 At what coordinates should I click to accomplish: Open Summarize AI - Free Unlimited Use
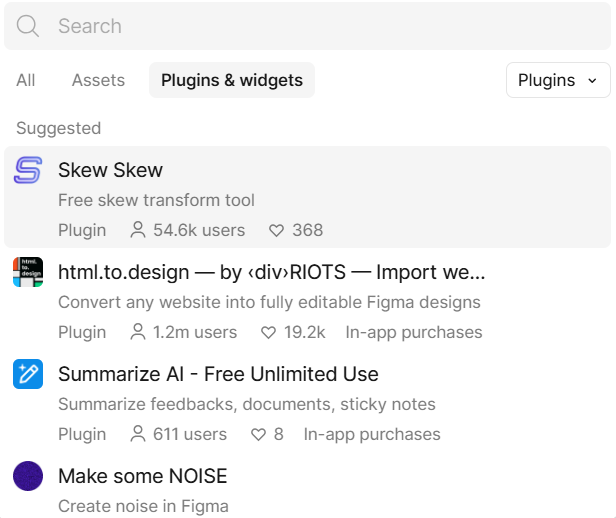pos(218,374)
